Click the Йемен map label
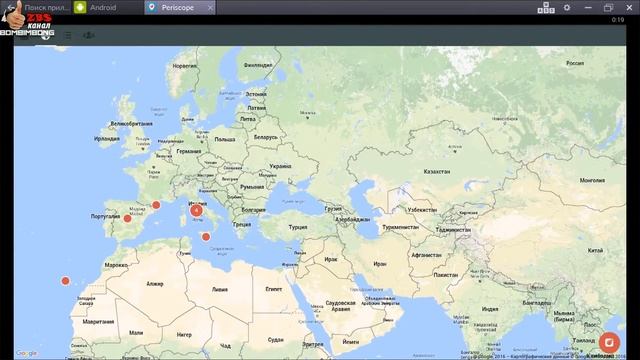640x360 pixels. pyautogui.click(x=351, y=342)
